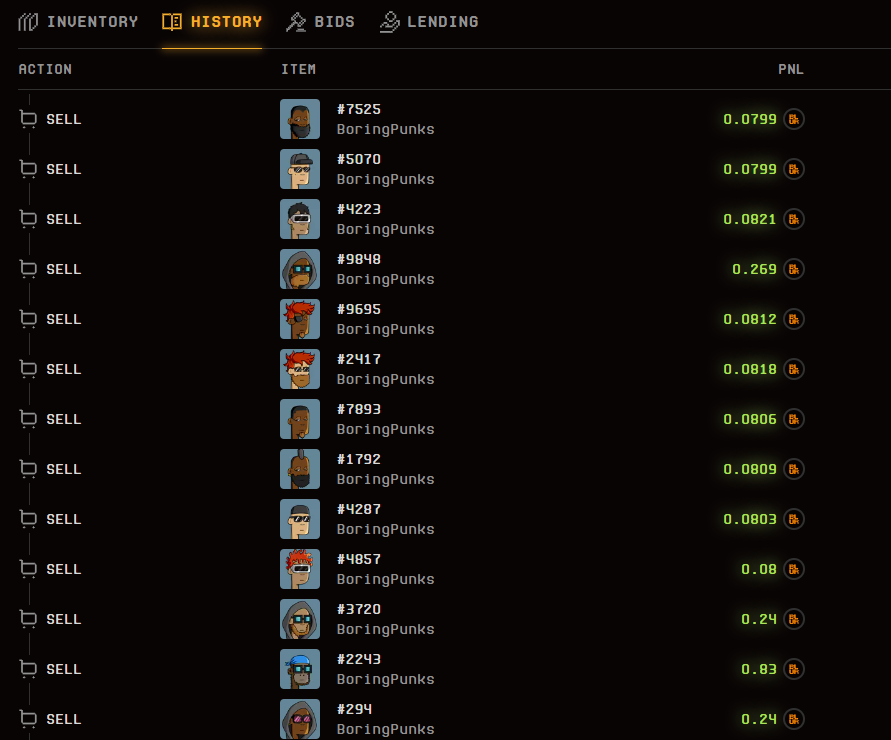Click item ID #7525
The width and height of the screenshot is (891, 740).
[x=359, y=109]
